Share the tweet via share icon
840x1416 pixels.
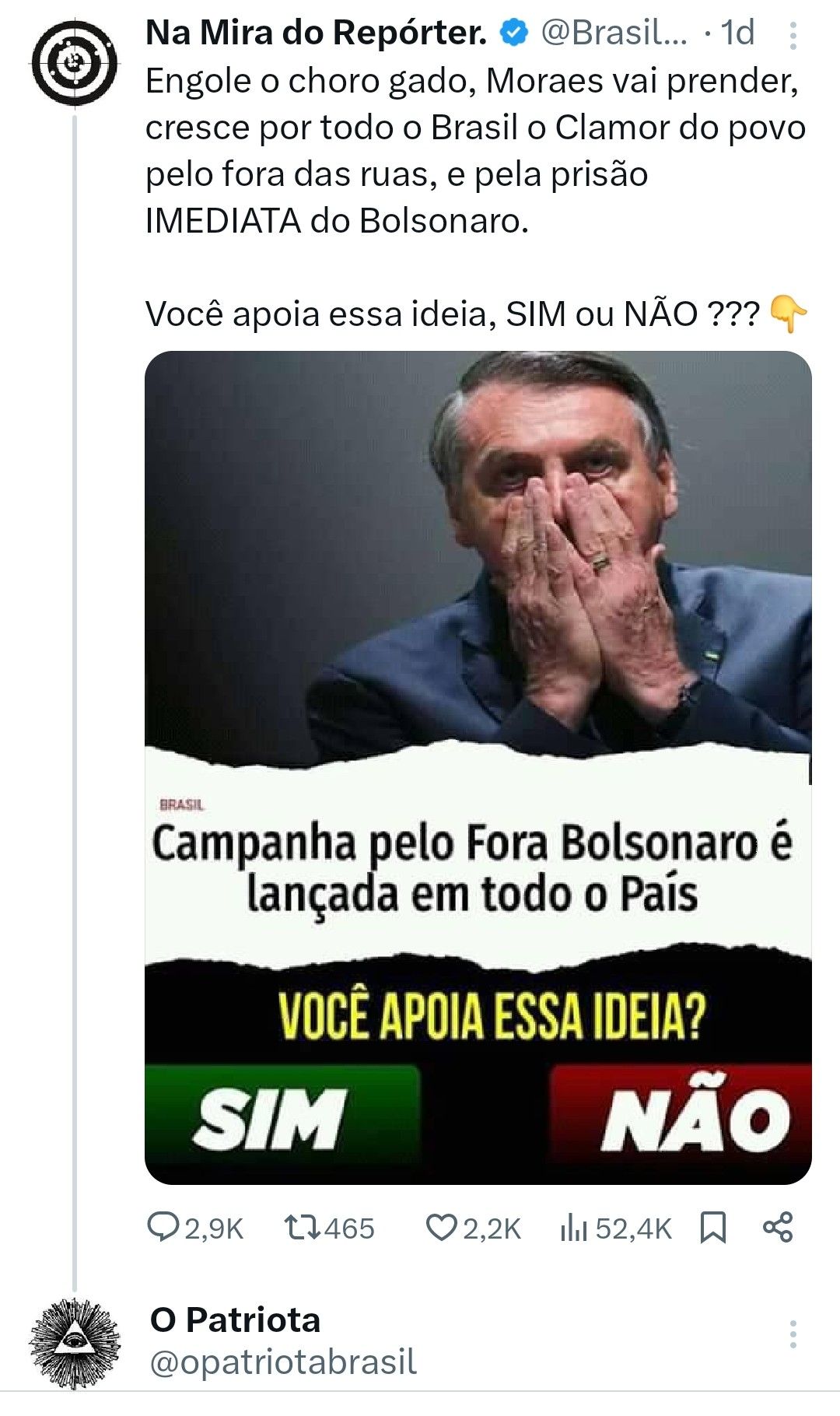778,1227
